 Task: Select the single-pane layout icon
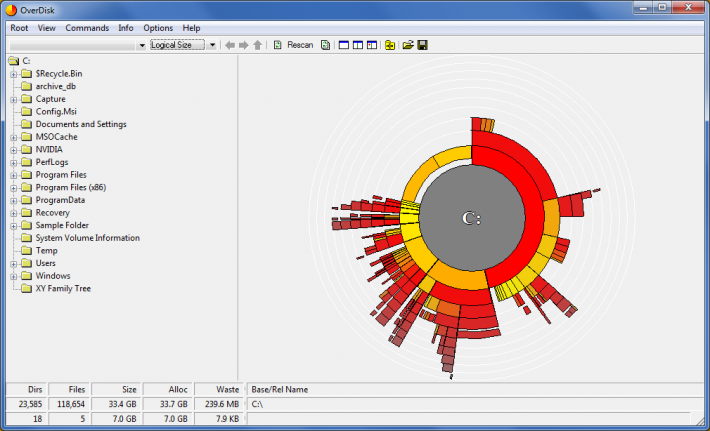tap(344, 45)
